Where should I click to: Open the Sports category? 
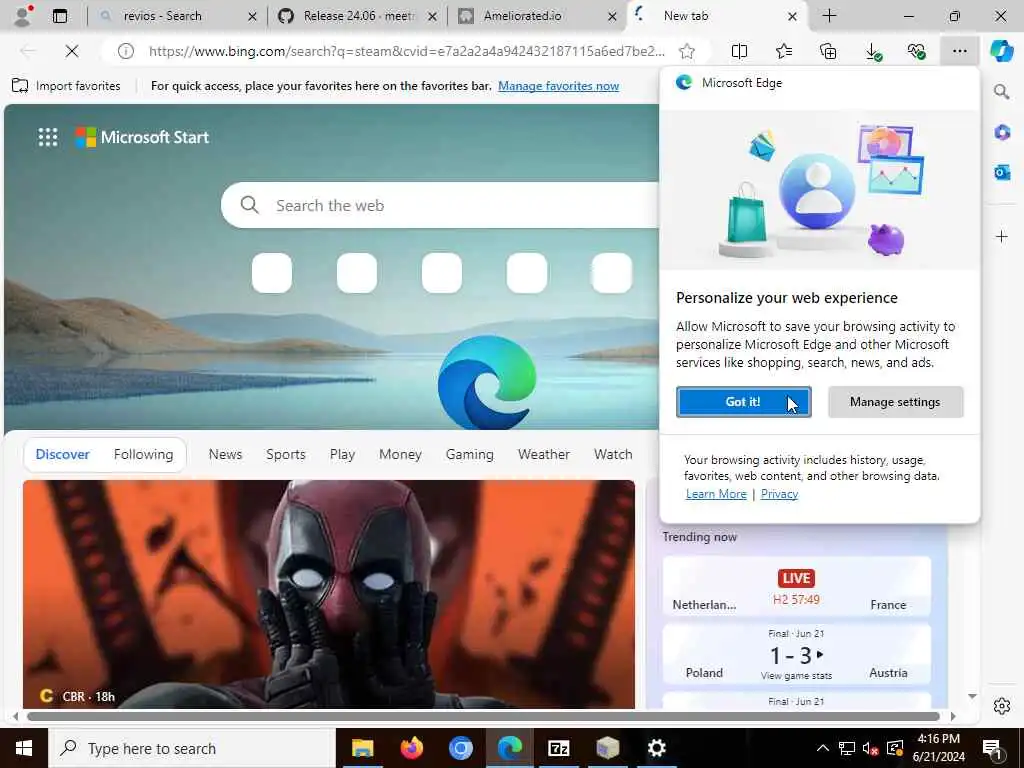(x=286, y=455)
